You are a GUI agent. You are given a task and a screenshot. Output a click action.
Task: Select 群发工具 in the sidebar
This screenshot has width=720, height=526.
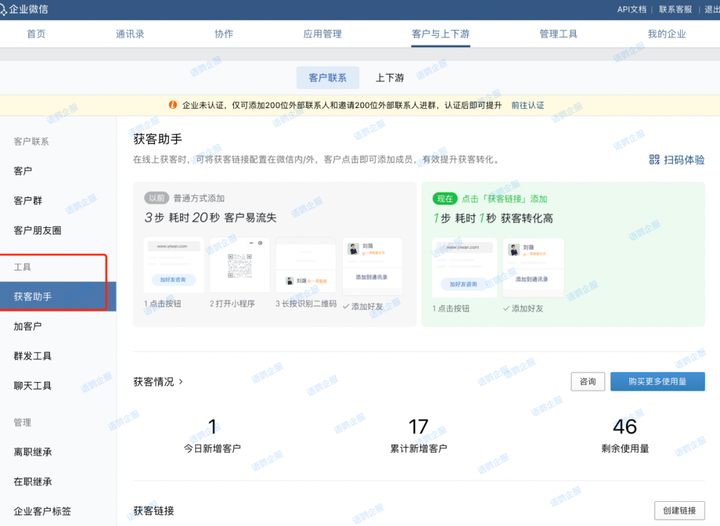coord(32,356)
